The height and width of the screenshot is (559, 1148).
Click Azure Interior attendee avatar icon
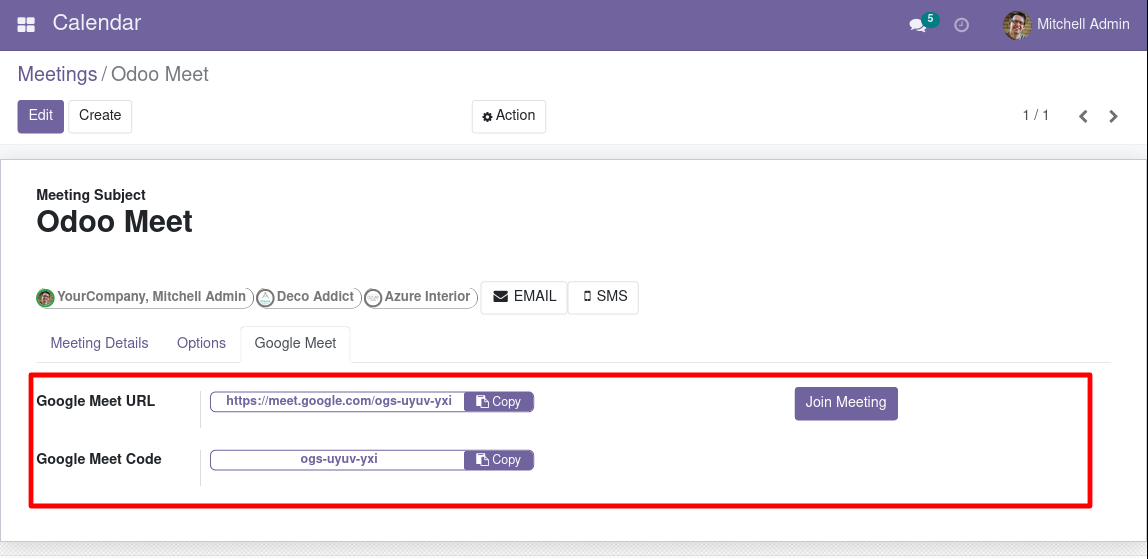pyautogui.click(x=373, y=298)
